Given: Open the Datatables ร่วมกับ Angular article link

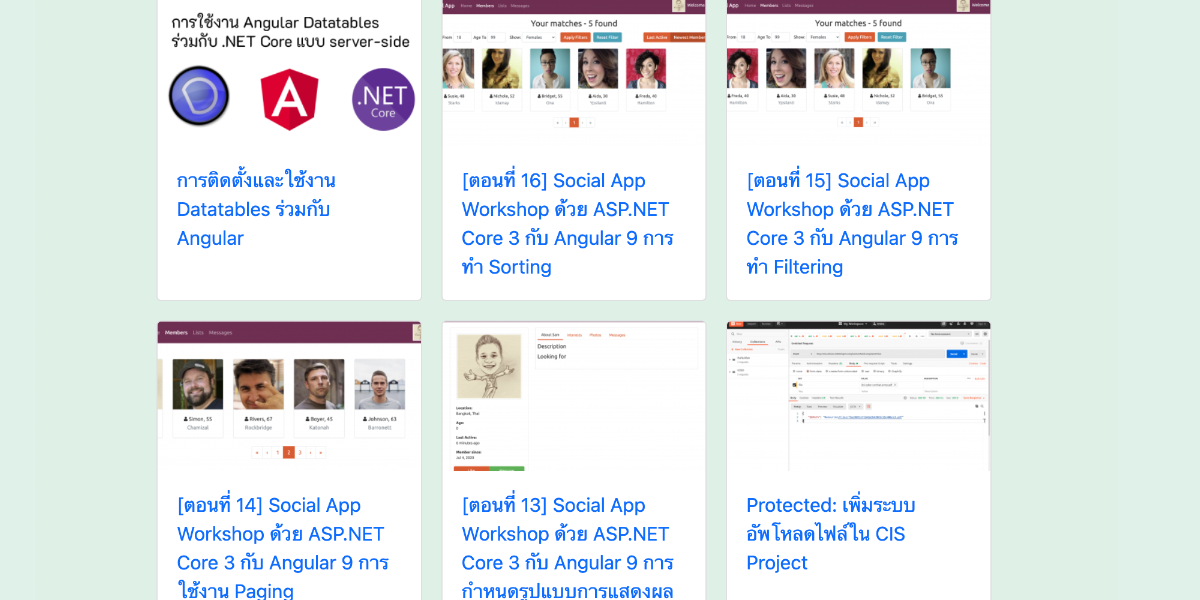Looking at the screenshot, I should [256, 209].
